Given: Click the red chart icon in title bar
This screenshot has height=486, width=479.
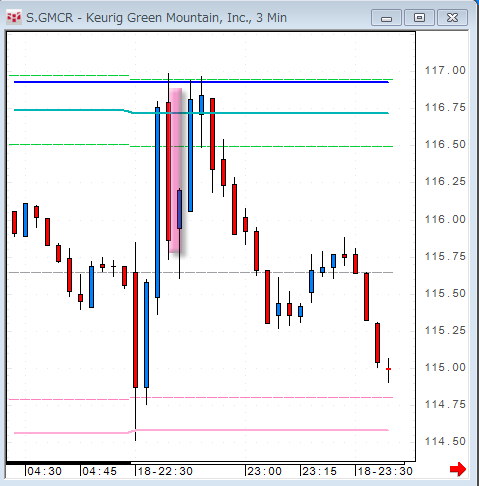Looking at the screenshot, I should (x=14, y=17).
